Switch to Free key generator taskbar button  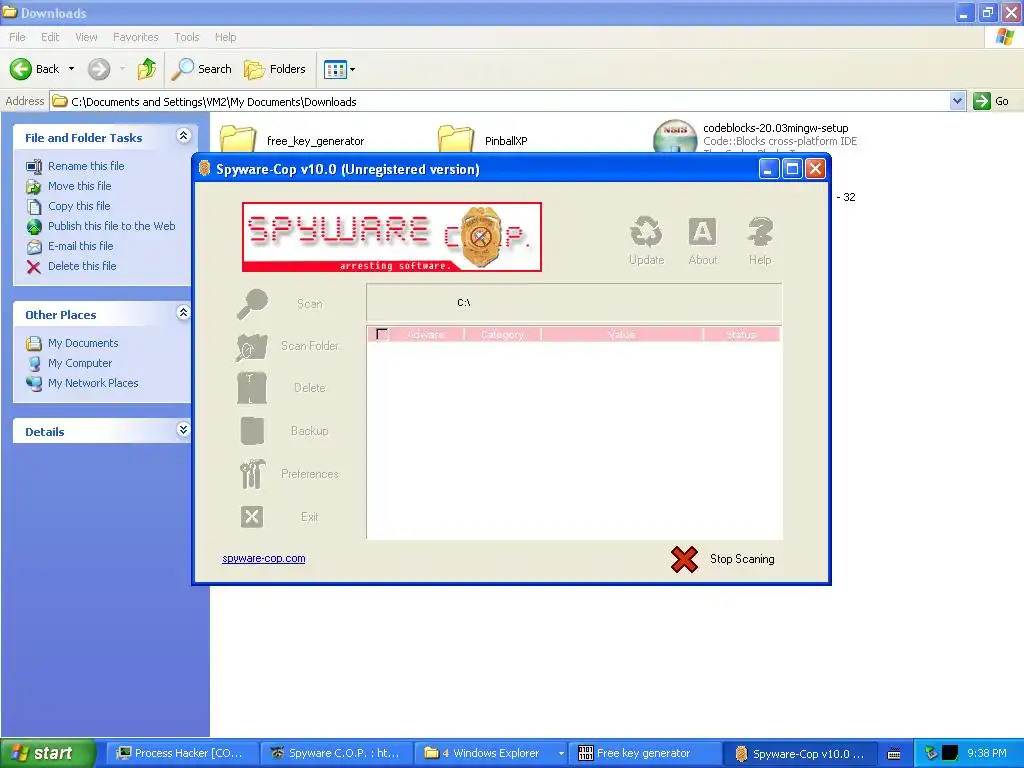tap(644, 754)
